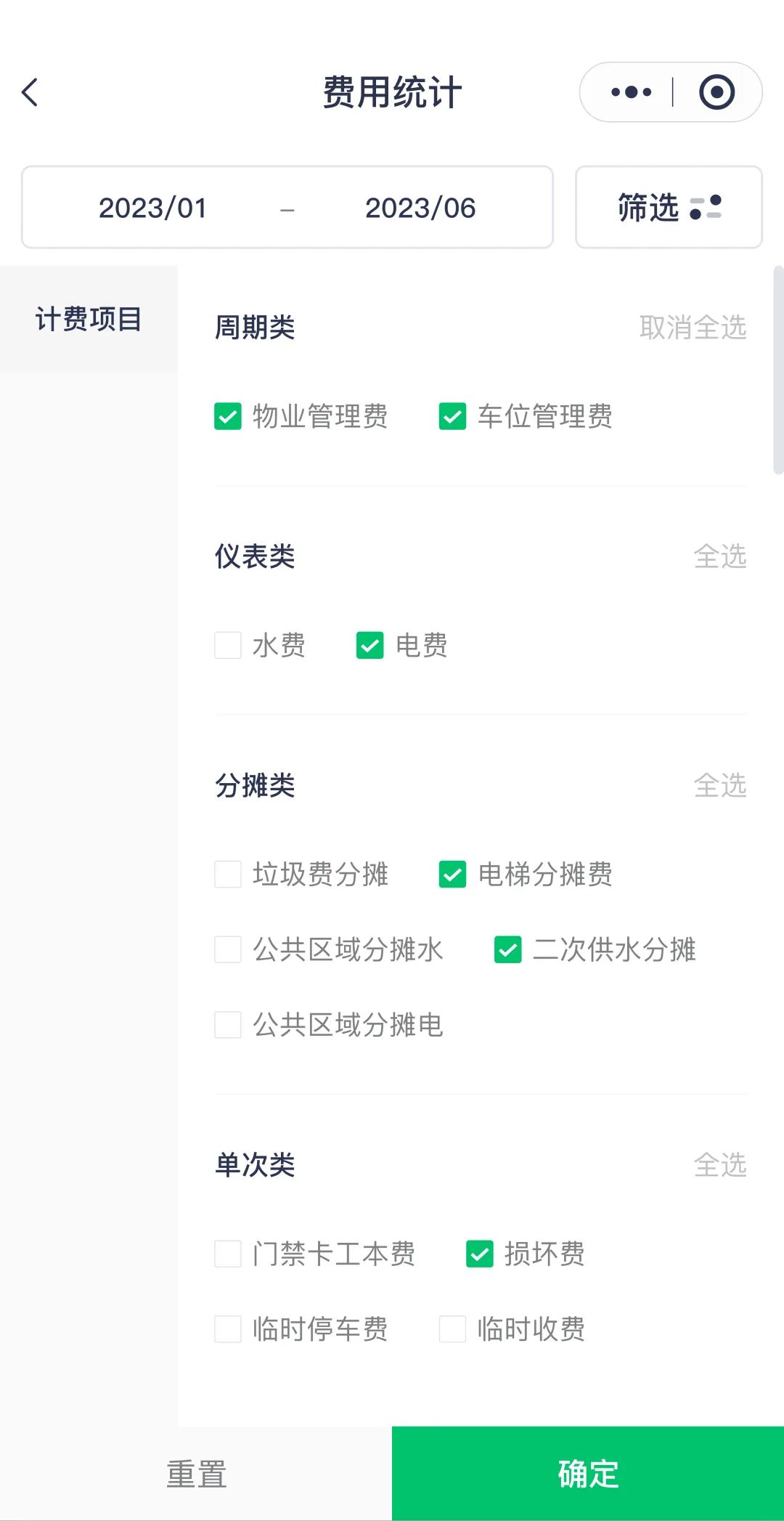Open the end date 2023/06 picker
Screen dimensions: 784x1521
pos(420,208)
